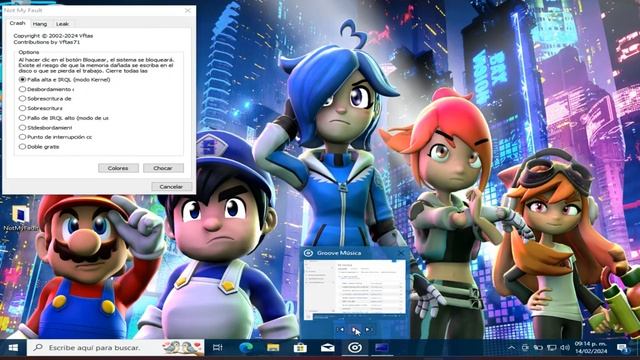This screenshot has width=640, height=360.
Task: Switch to the Leak tab
Action: click(62, 24)
